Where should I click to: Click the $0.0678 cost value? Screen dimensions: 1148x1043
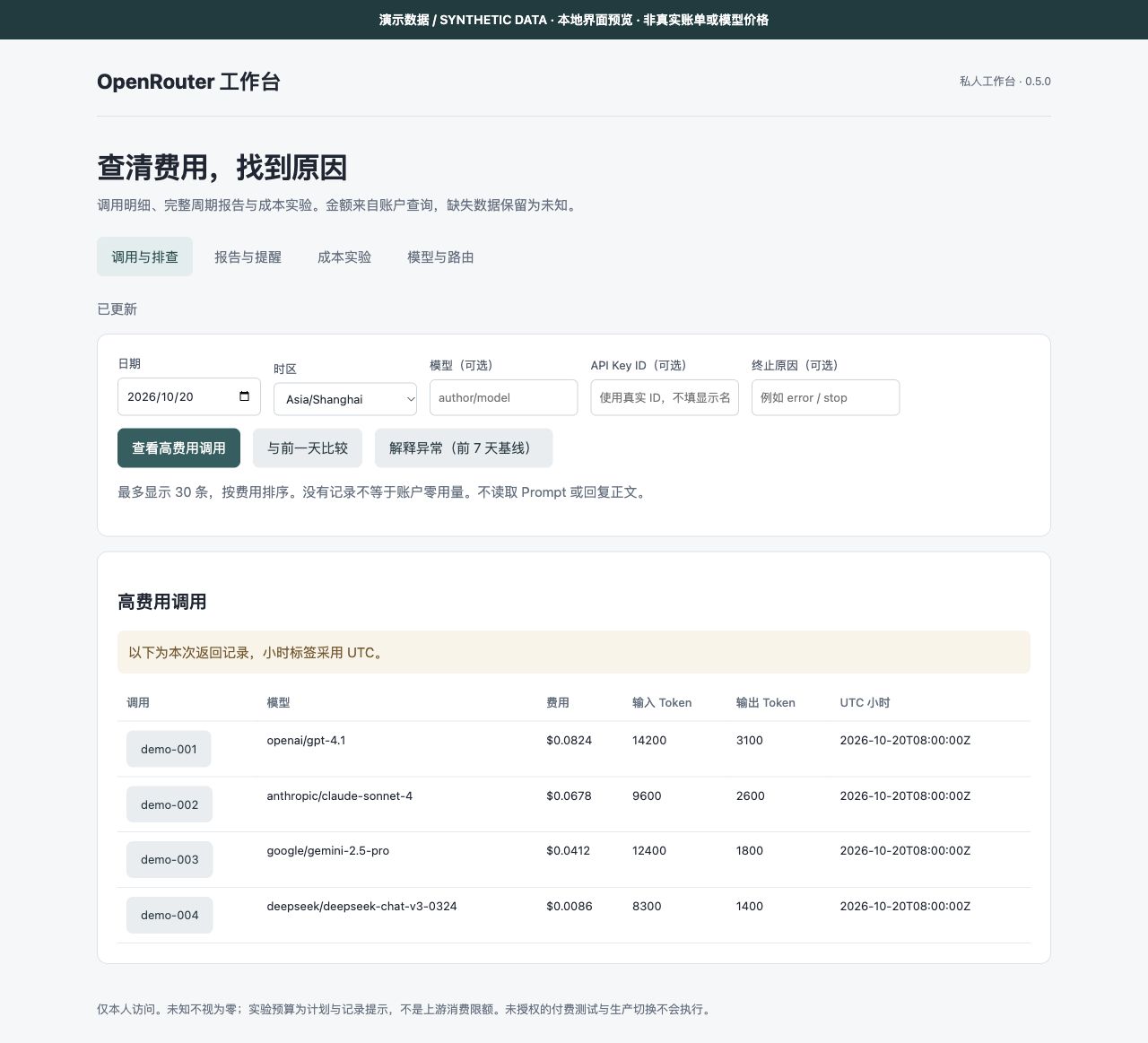(569, 795)
